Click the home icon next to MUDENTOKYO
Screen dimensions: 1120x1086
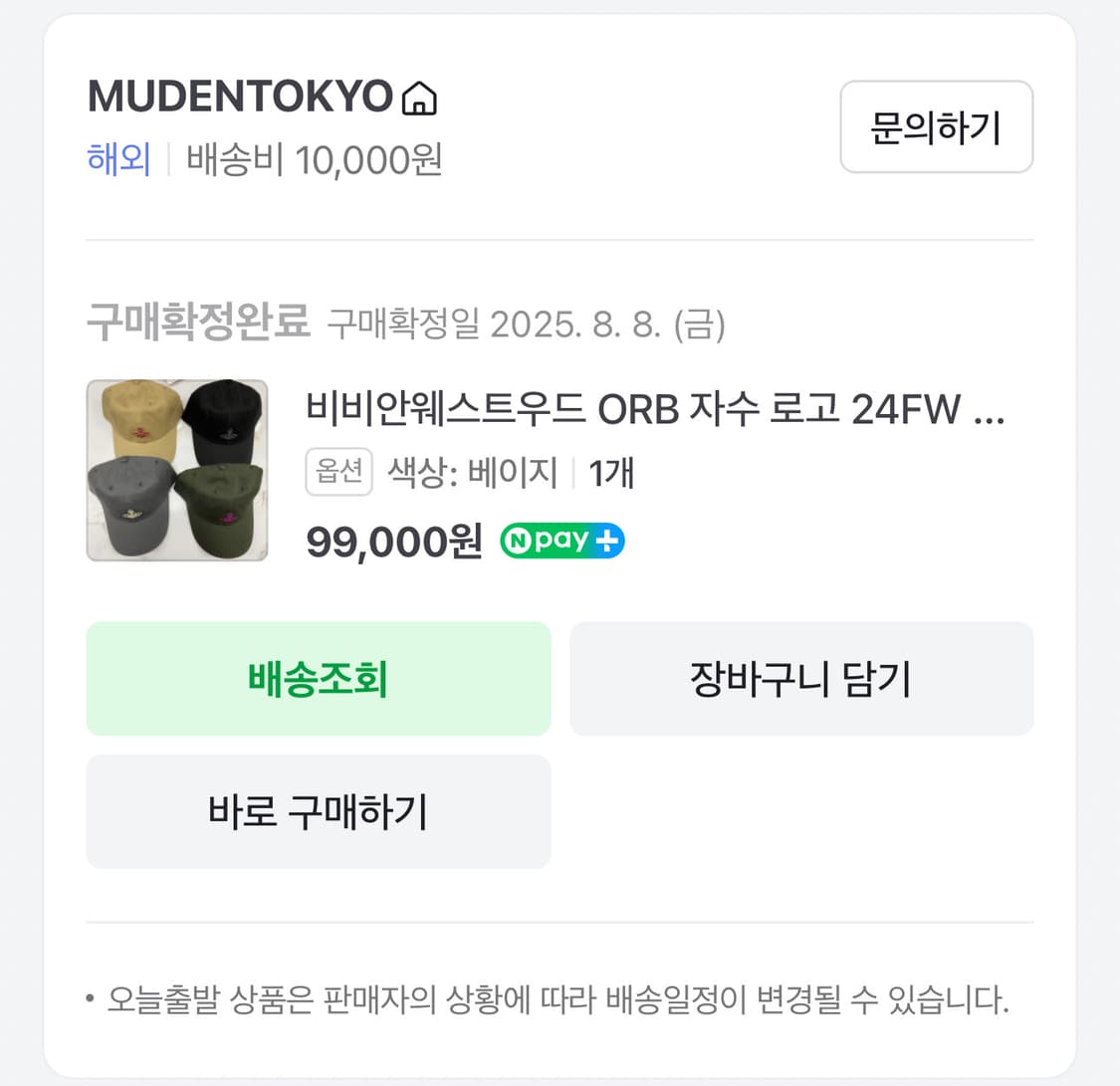[x=420, y=99]
